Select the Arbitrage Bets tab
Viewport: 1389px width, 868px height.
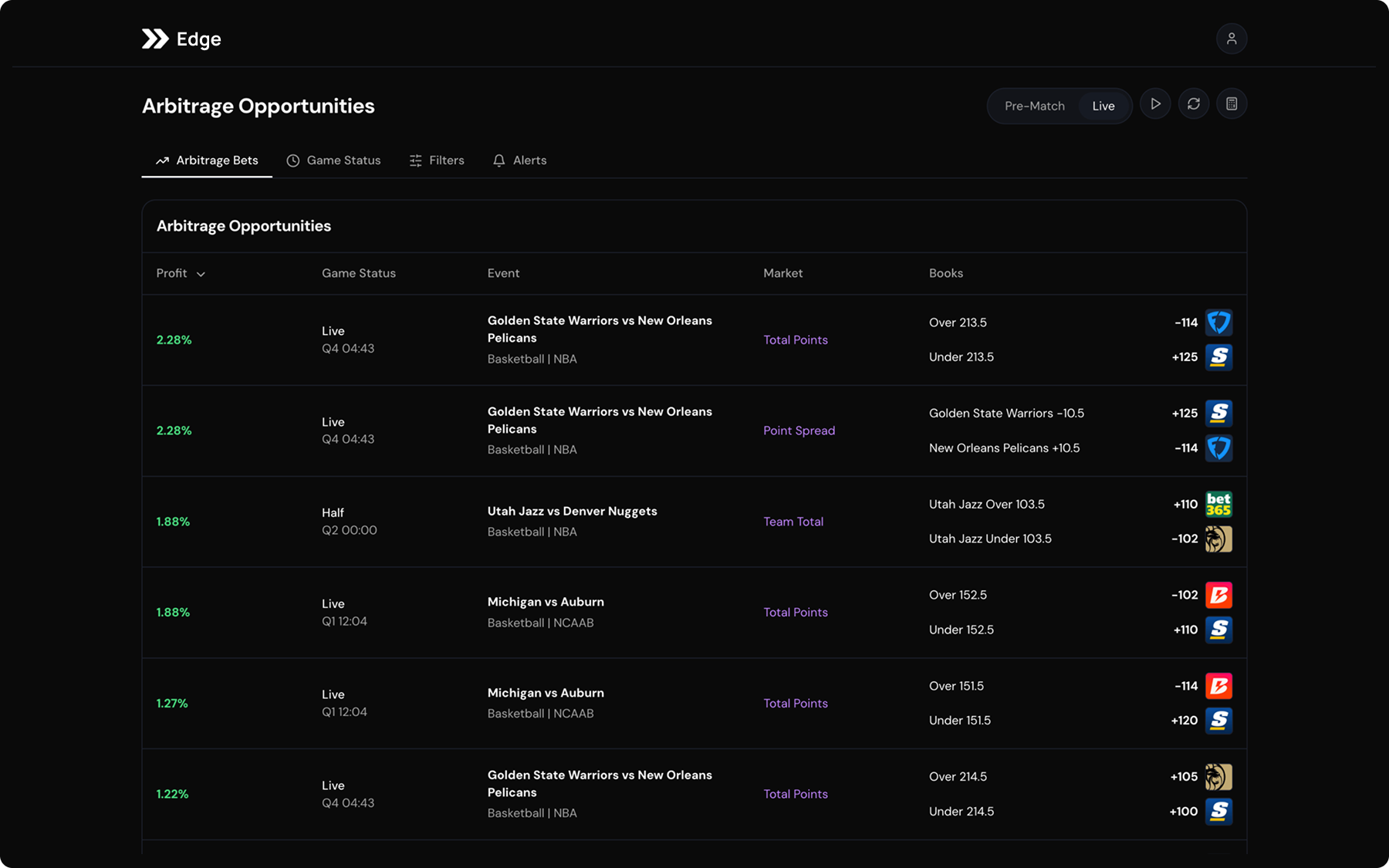tap(207, 160)
